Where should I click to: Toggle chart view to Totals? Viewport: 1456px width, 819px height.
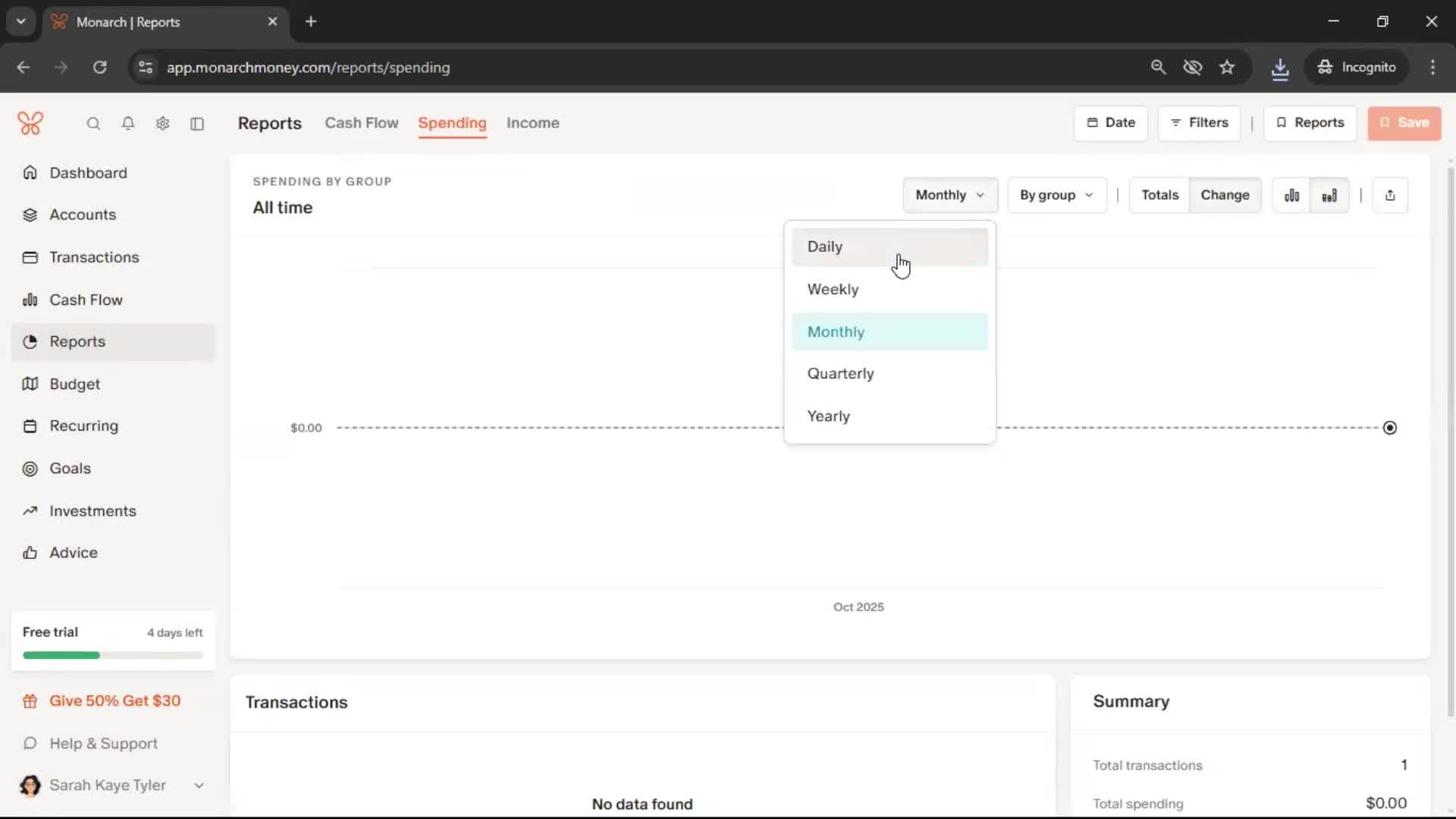pyautogui.click(x=1159, y=196)
